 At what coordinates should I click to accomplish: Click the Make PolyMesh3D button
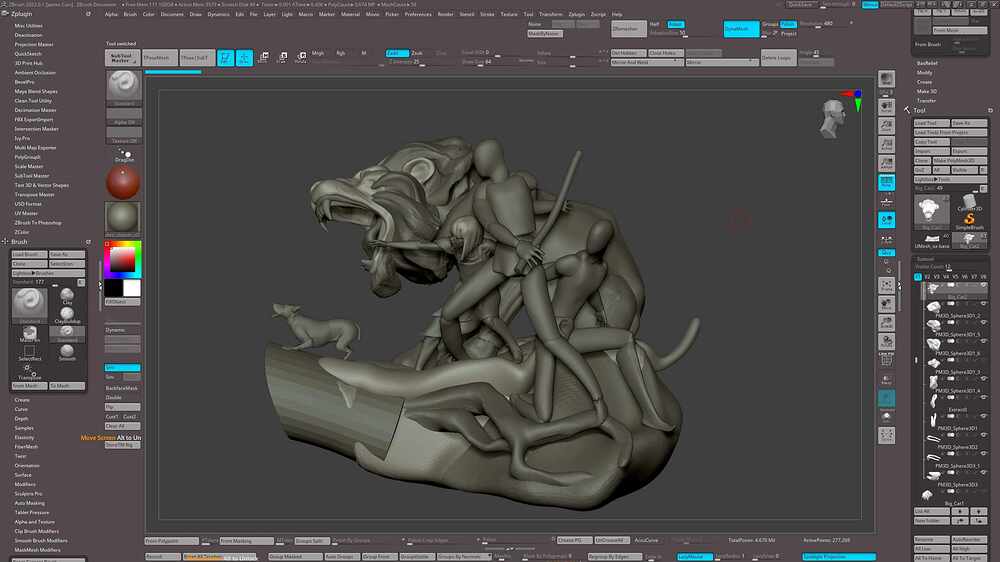click(x=960, y=161)
